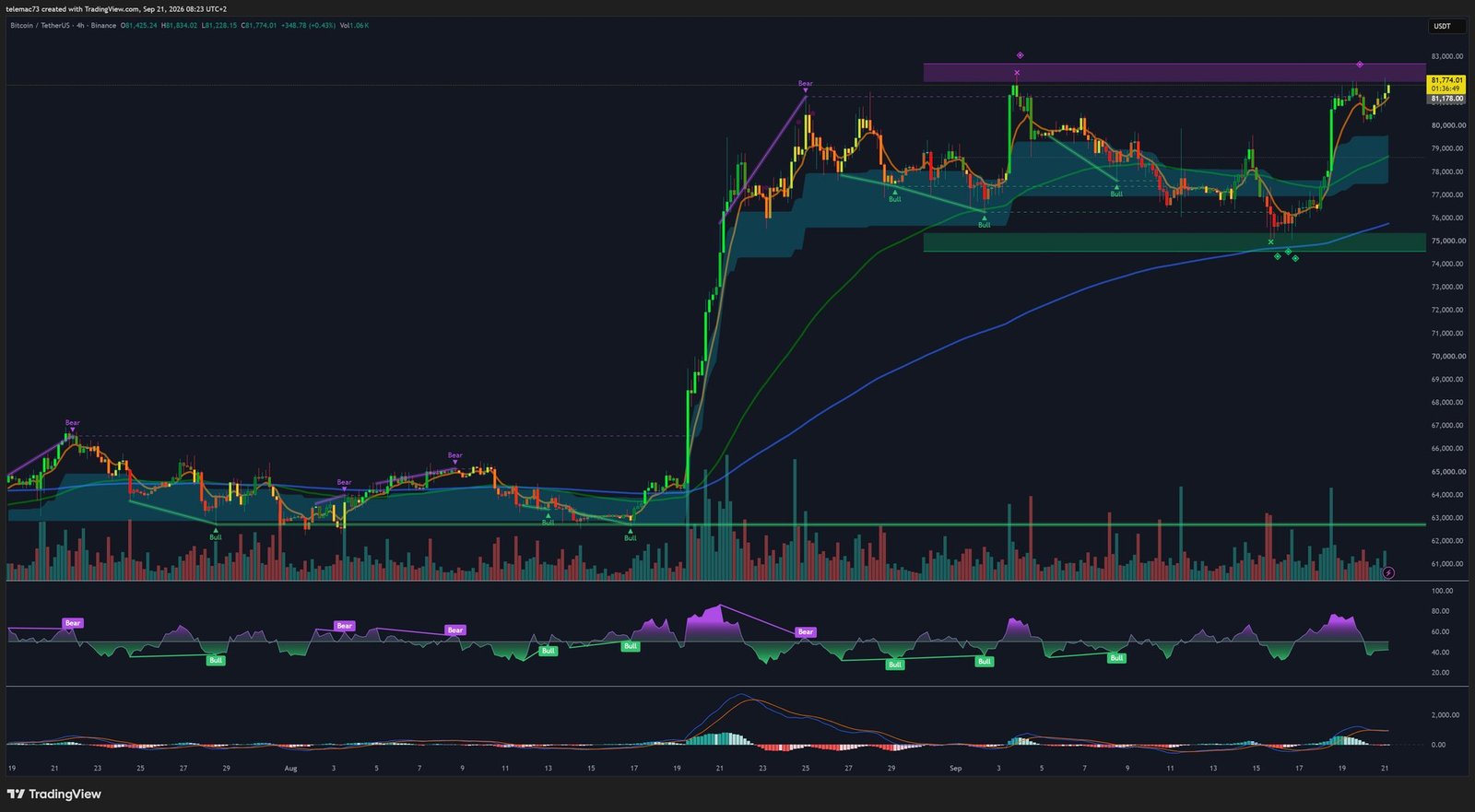Viewport: 1475px width, 812px height.
Task: Select the purple diamond above the resistance zone's left end
Action: [1020, 55]
